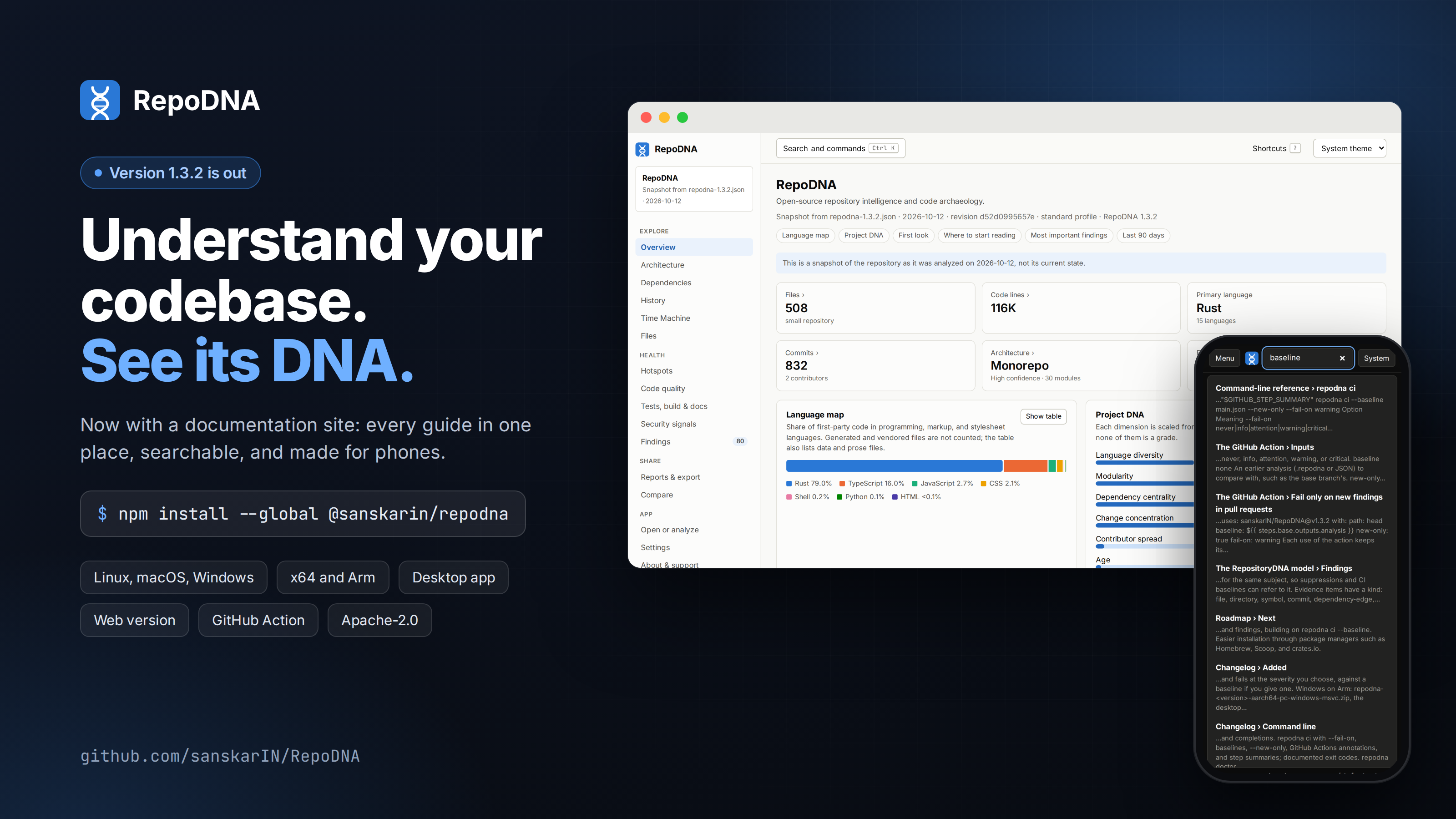The image size is (1456, 819).
Task: Click the github.com/sanskarIN/RepoDNA link
Action: point(220,756)
